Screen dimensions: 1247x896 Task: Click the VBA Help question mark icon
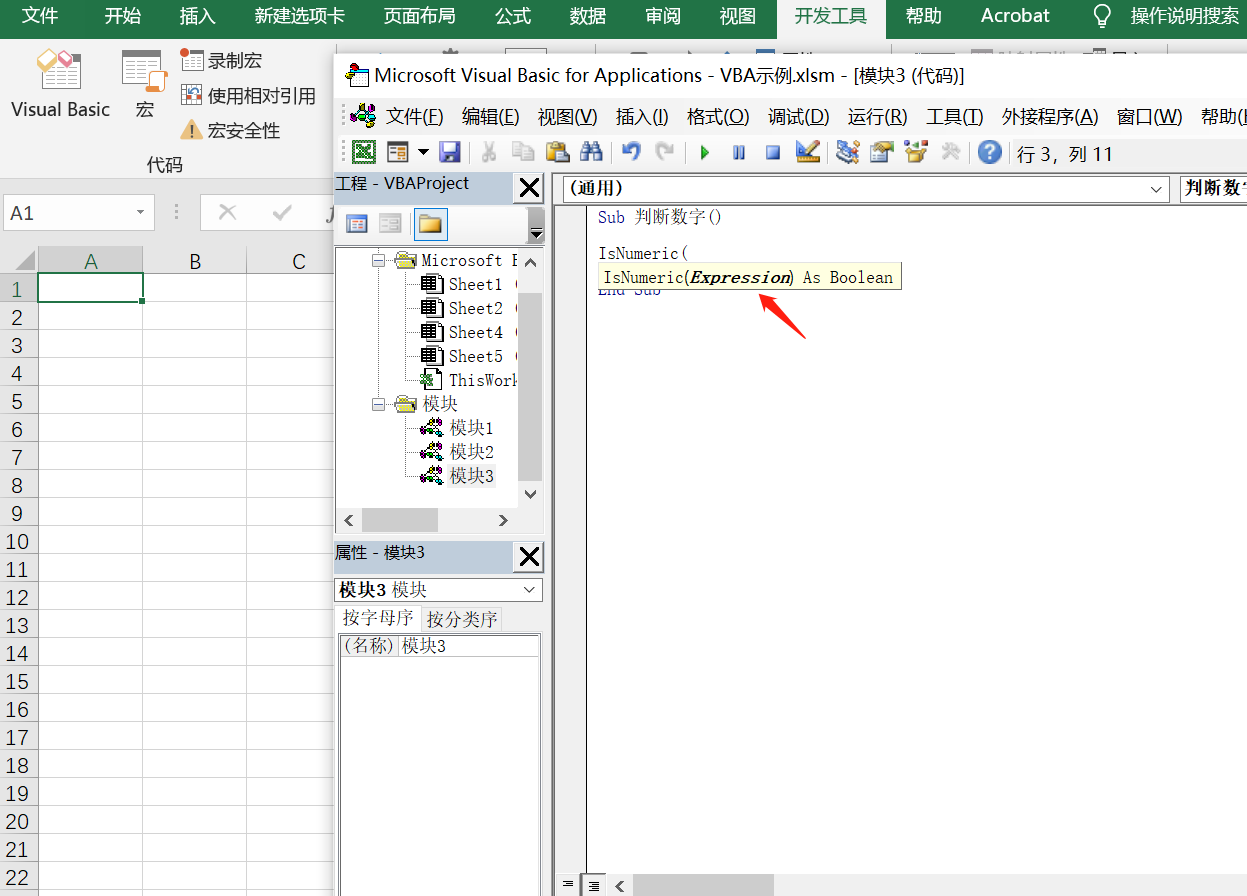[989, 152]
